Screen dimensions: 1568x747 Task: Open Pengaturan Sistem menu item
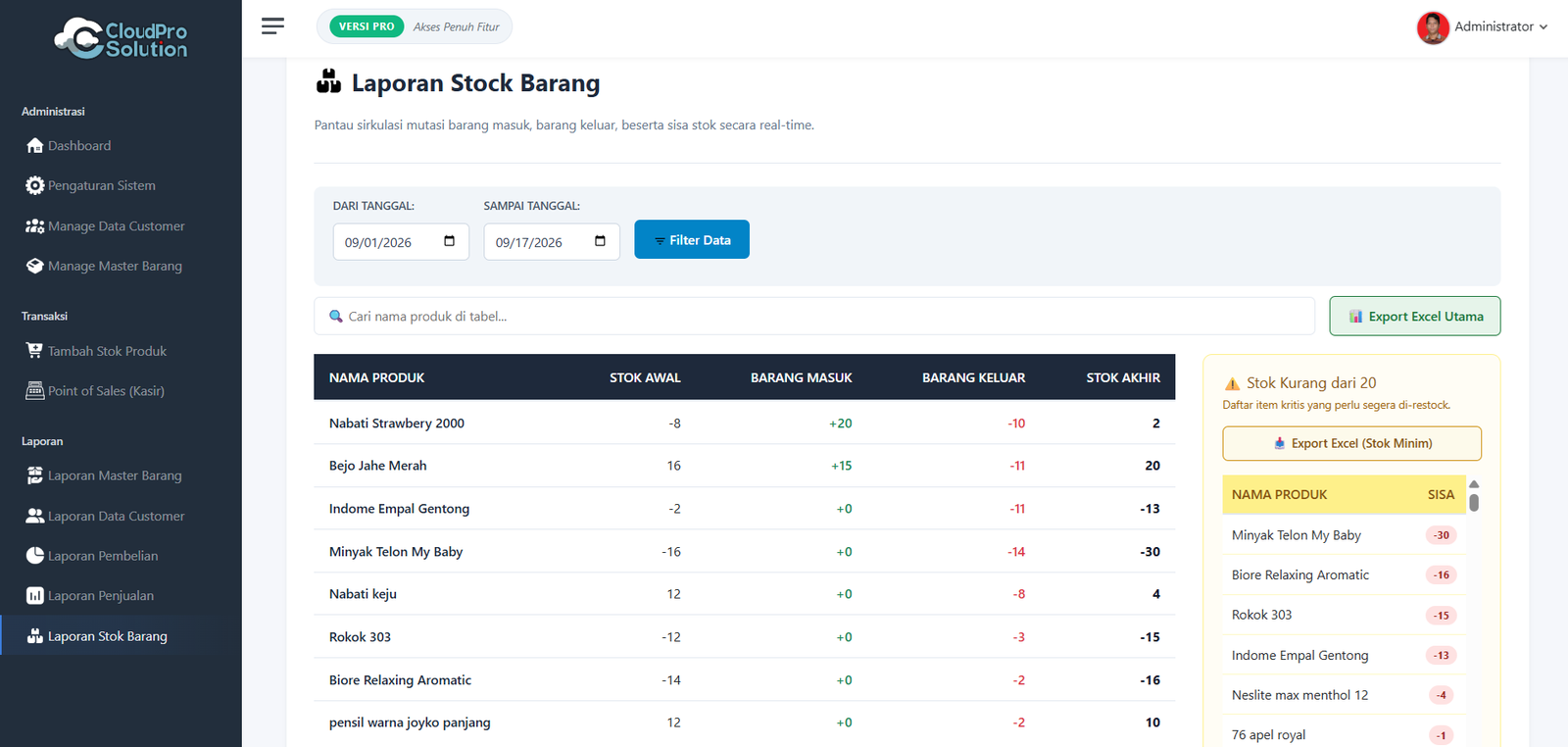(x=102, y=185)
